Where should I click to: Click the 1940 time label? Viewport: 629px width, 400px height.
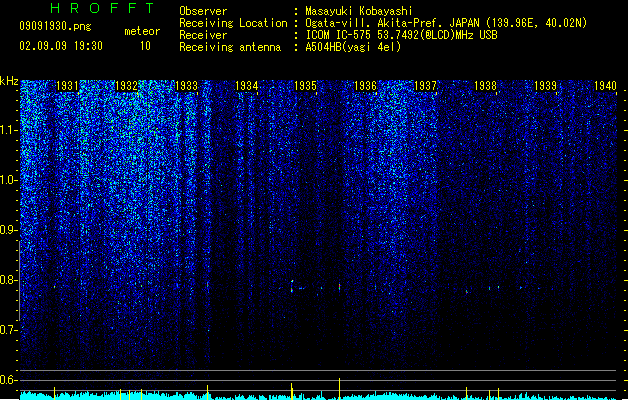coord(605,86)
